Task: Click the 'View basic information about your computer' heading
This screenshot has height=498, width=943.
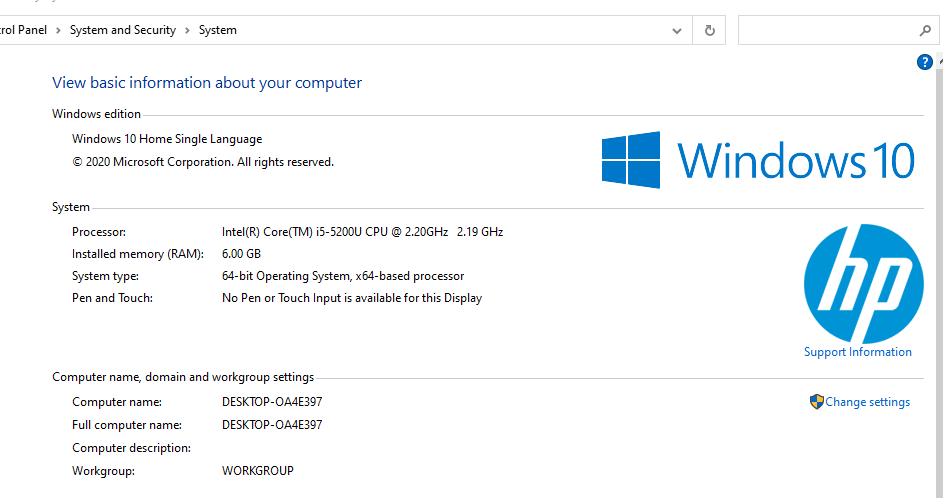Action: click(x=207, y=83)
